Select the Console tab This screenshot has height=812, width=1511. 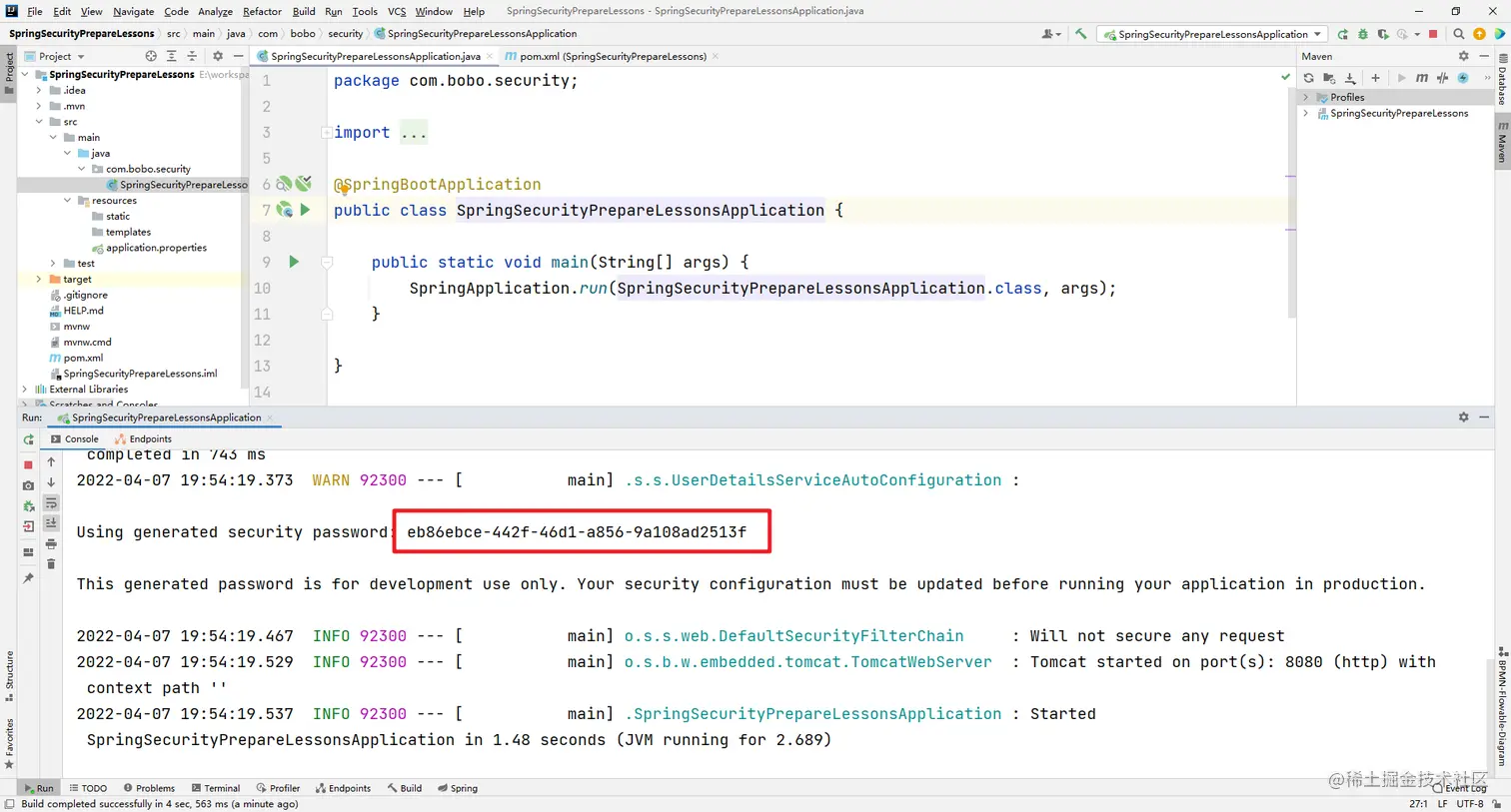(x=75, y=439)
